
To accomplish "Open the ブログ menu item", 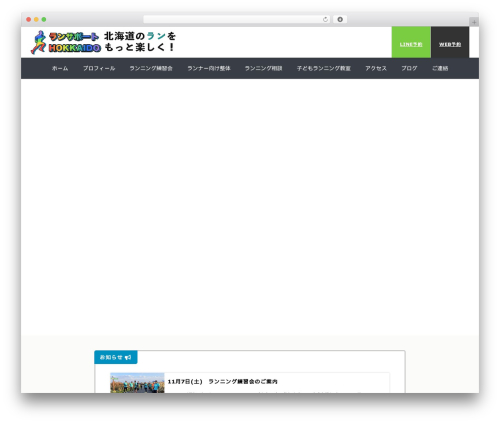I will [409, 68].
